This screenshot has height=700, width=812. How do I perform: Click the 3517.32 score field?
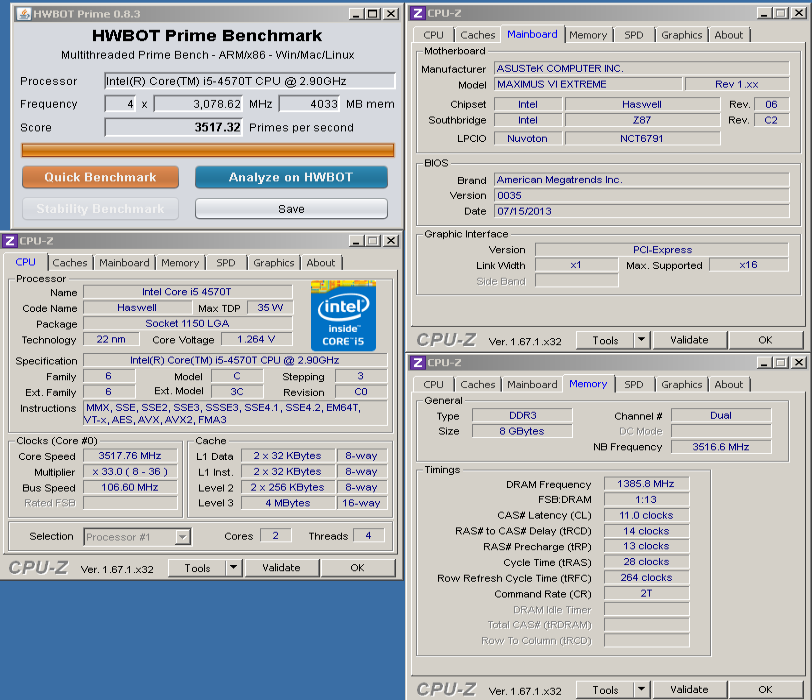pyautogui.click(x=173, y=127)
